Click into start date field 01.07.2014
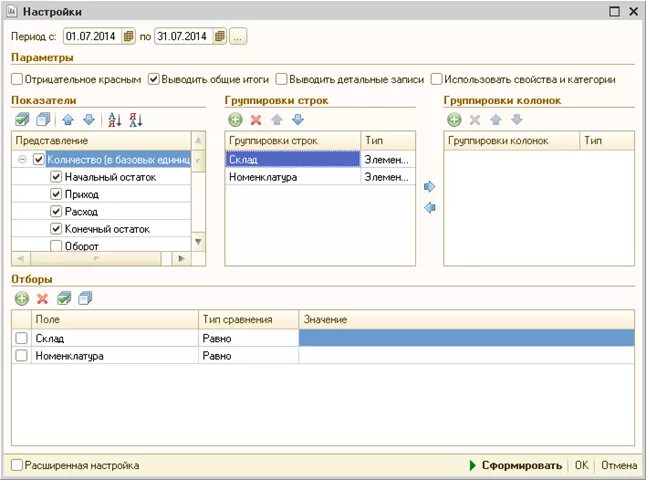The height and width of the screenshot is (480, 646). click(93, 36)
